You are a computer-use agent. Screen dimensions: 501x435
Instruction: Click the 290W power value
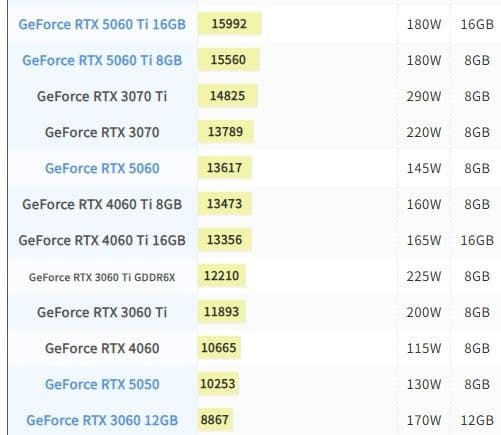coord(424,96)
